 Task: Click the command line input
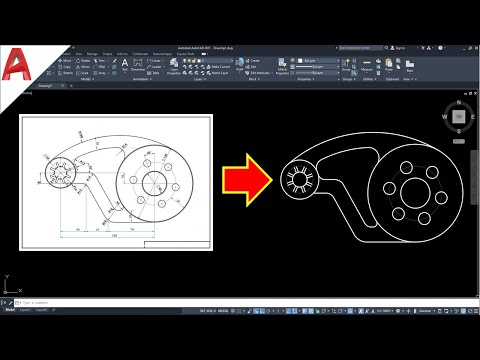coord(247,303)
